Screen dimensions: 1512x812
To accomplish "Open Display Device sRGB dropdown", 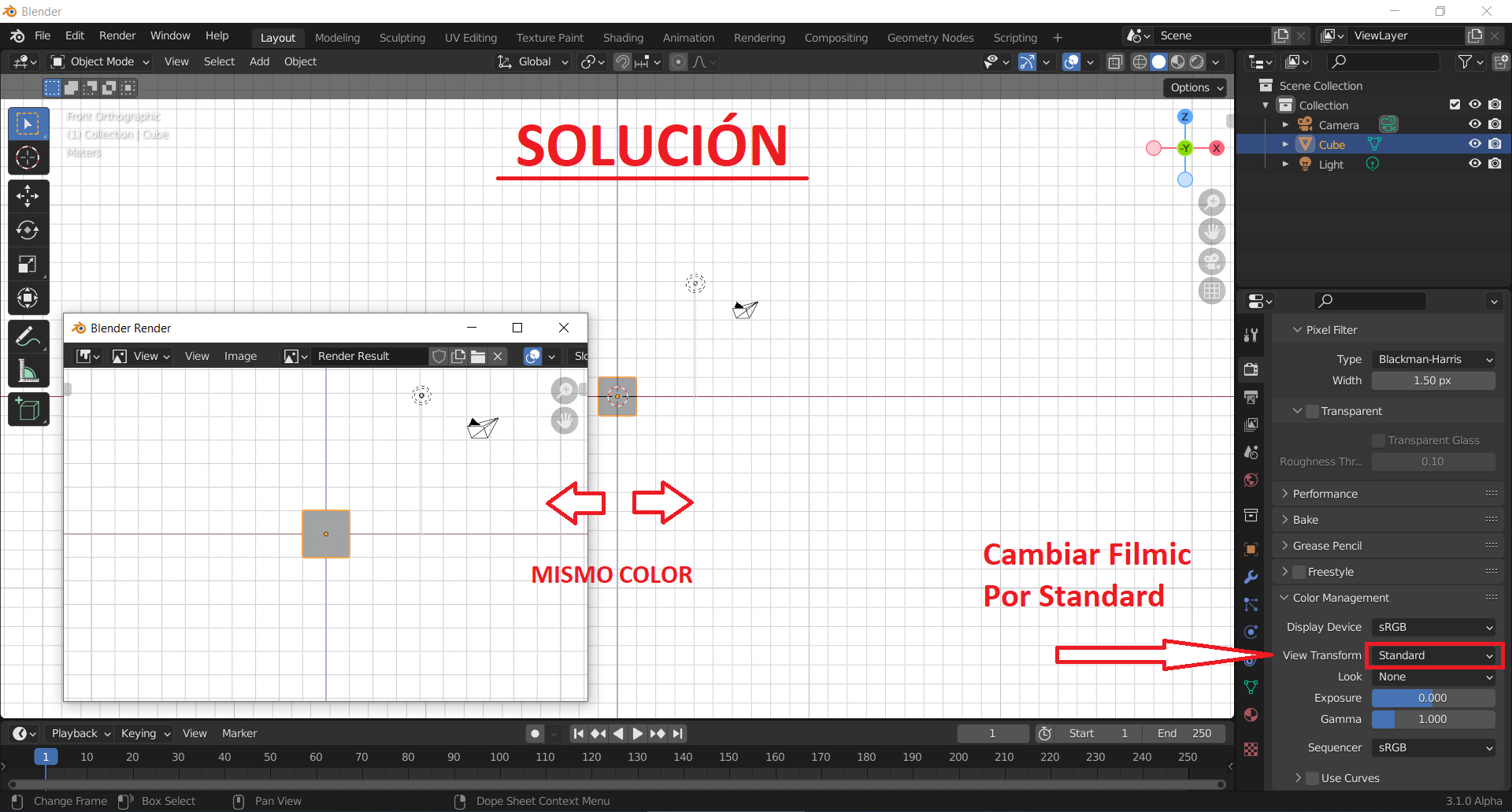I will point(1433,627).
